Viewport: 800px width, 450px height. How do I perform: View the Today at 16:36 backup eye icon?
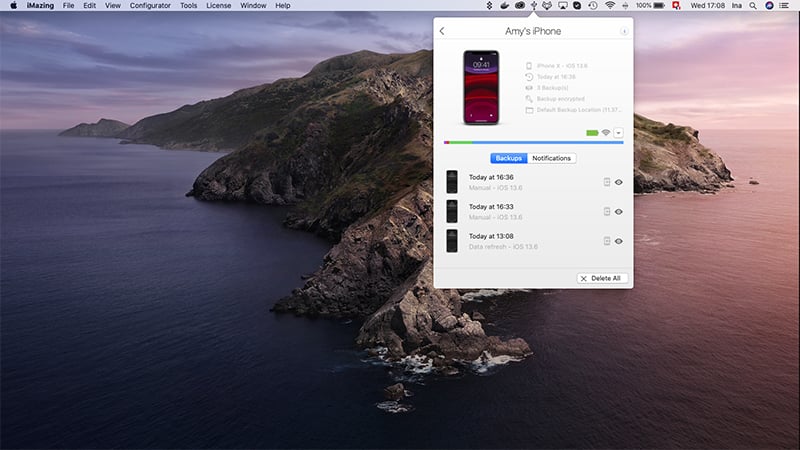click(618, 182)
